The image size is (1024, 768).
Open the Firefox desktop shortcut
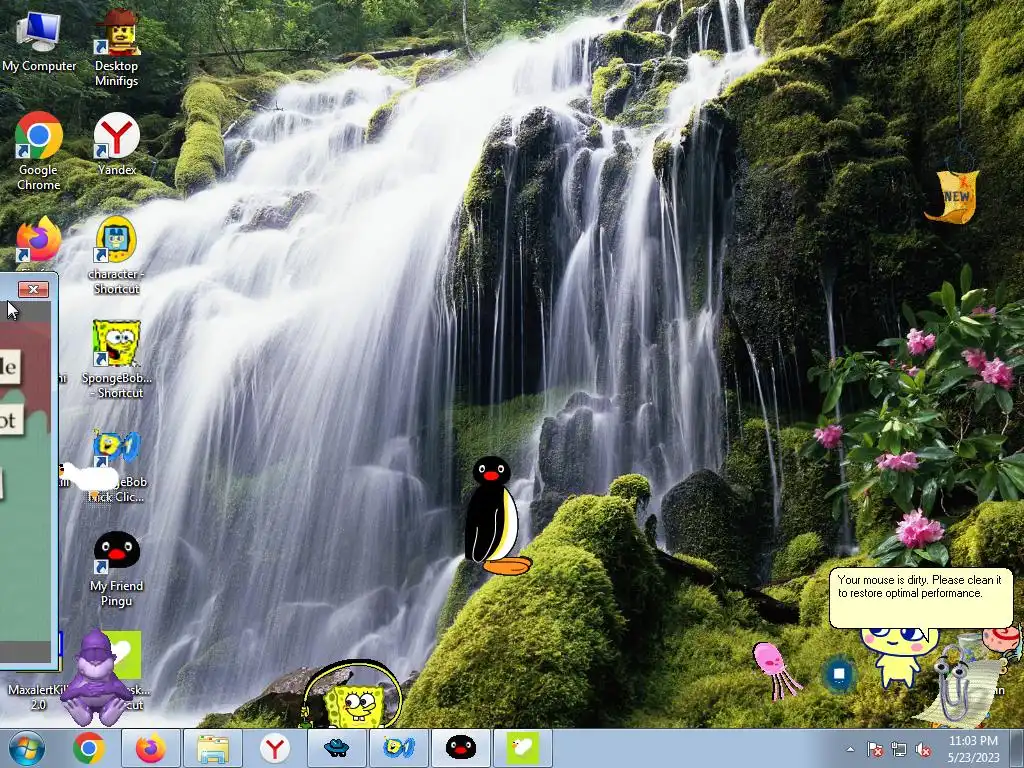pyautogui.click(x=39, y=240)
